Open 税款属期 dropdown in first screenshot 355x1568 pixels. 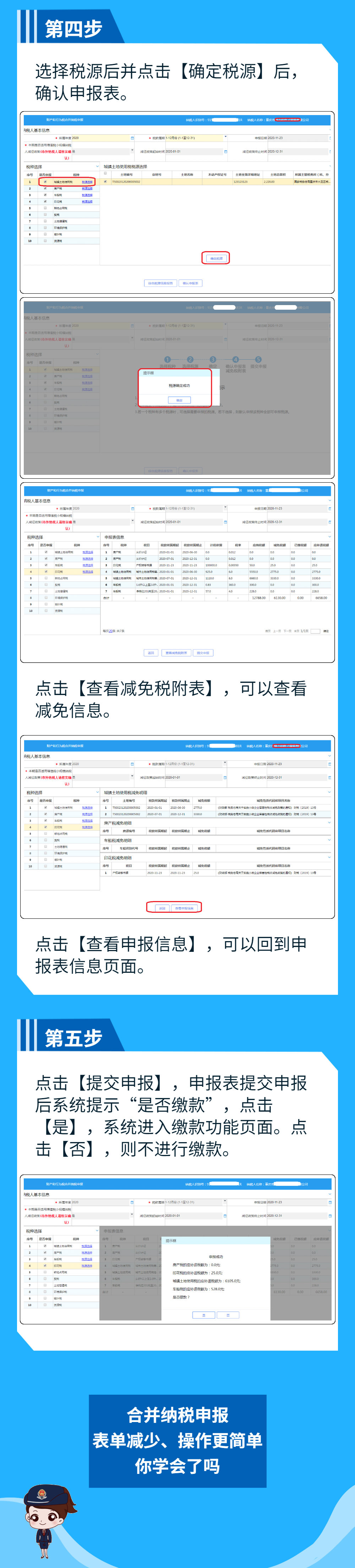tap(225, 137)
